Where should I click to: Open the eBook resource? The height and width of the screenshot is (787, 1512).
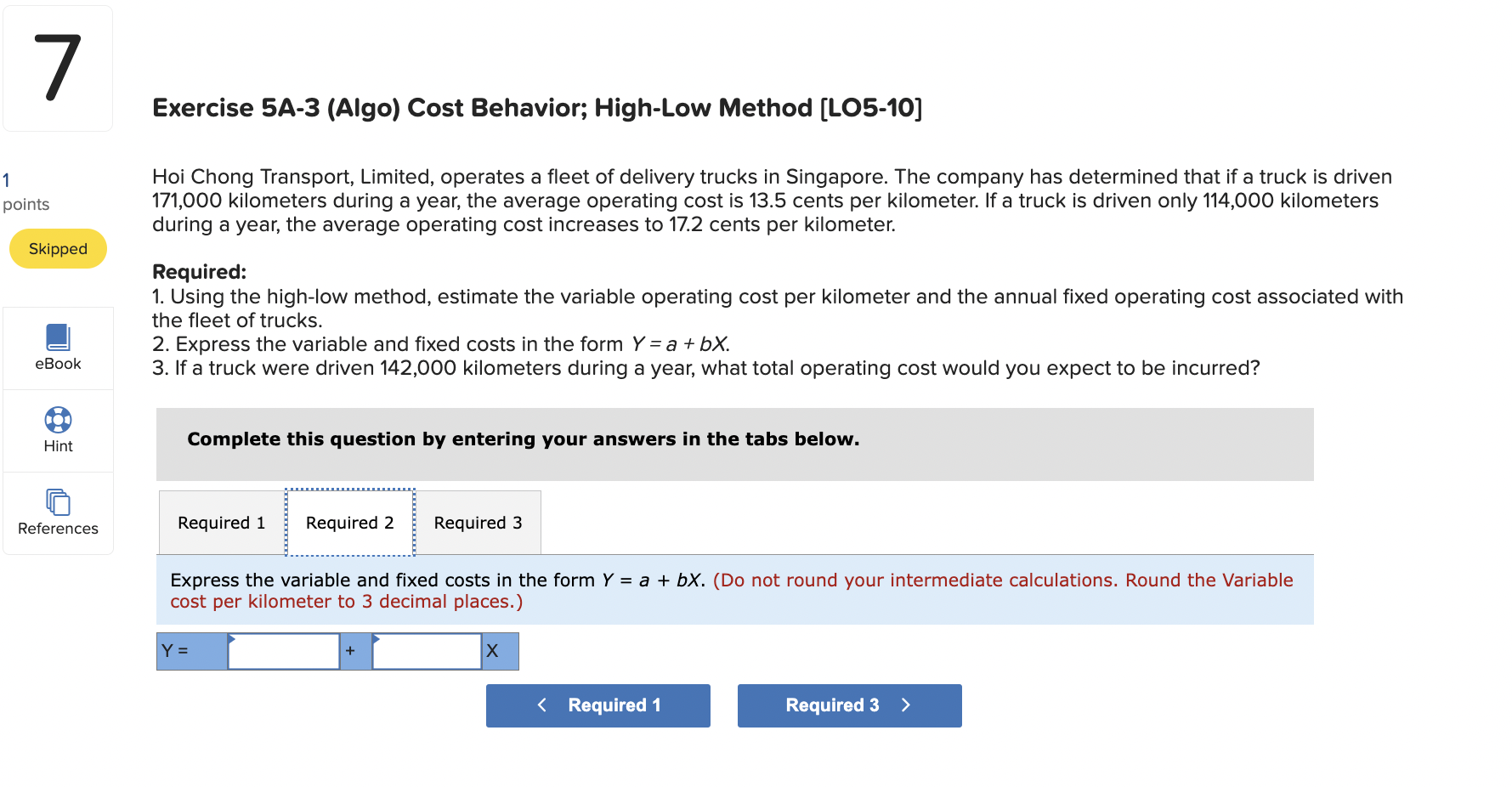57,348
